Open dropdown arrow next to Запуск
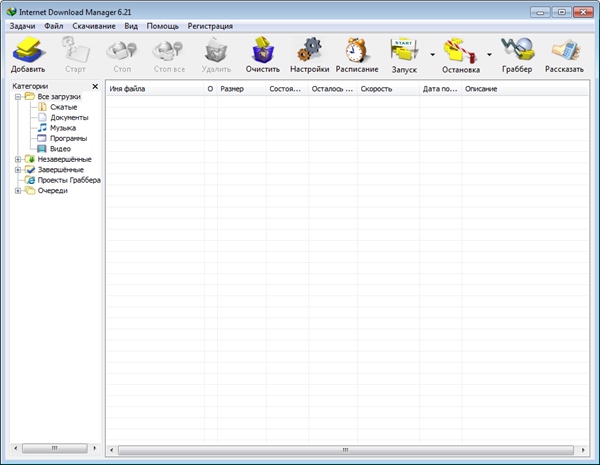This screenshot has height=465, width=600. coord(431,55)
